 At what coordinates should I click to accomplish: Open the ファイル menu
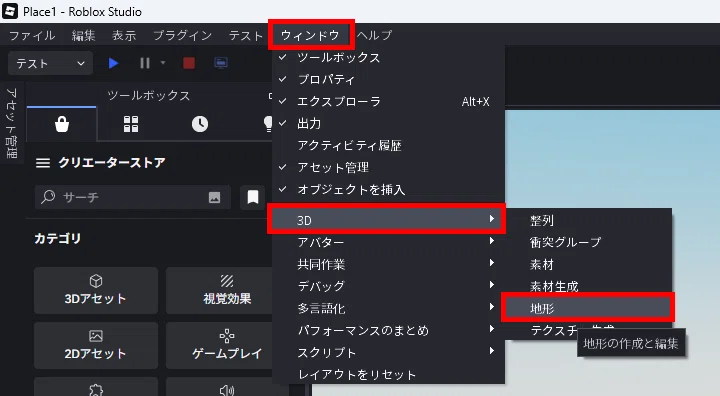32,35
